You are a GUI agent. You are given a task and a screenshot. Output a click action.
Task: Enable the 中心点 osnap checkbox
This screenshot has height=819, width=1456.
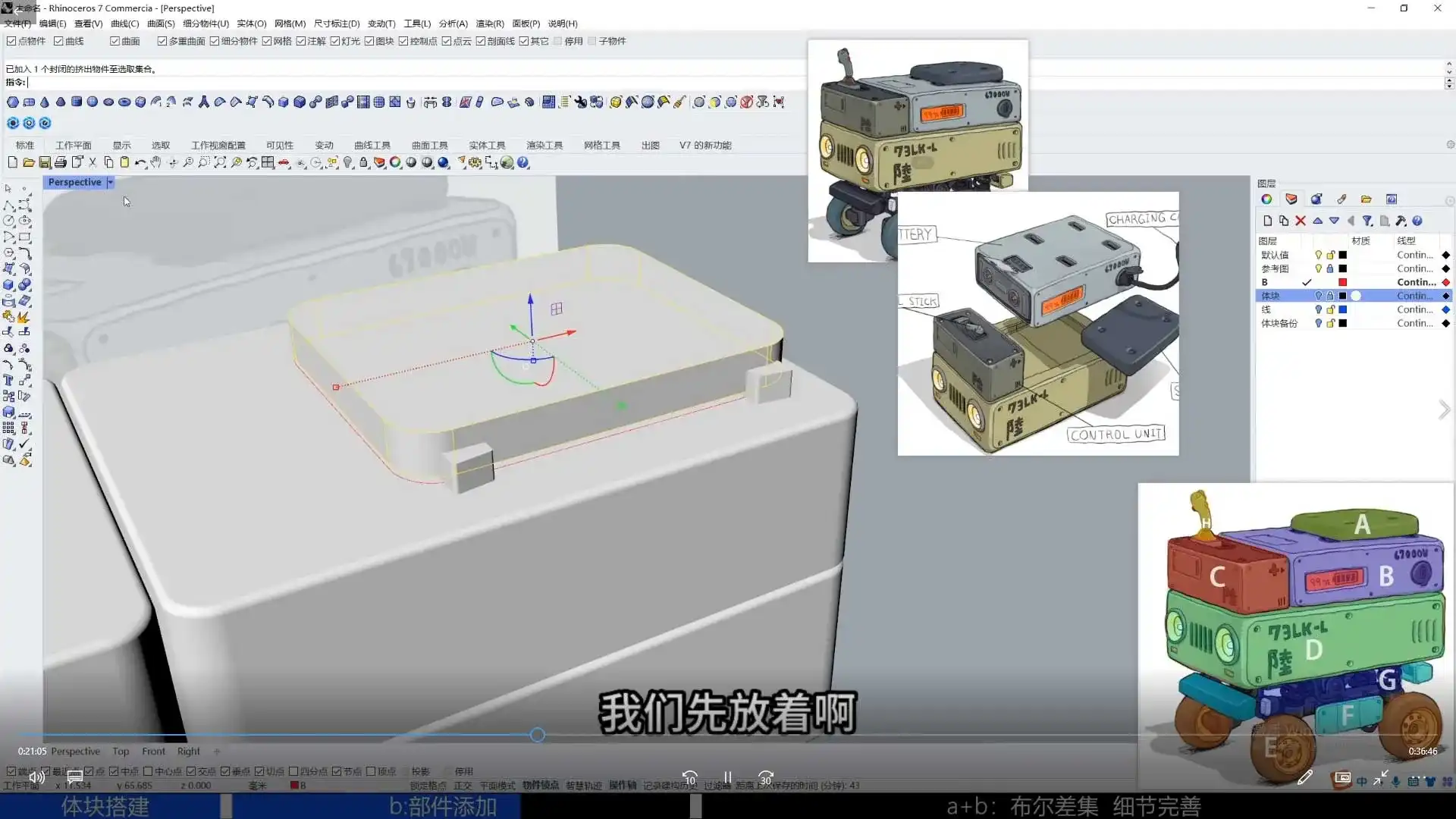point(146,771)
